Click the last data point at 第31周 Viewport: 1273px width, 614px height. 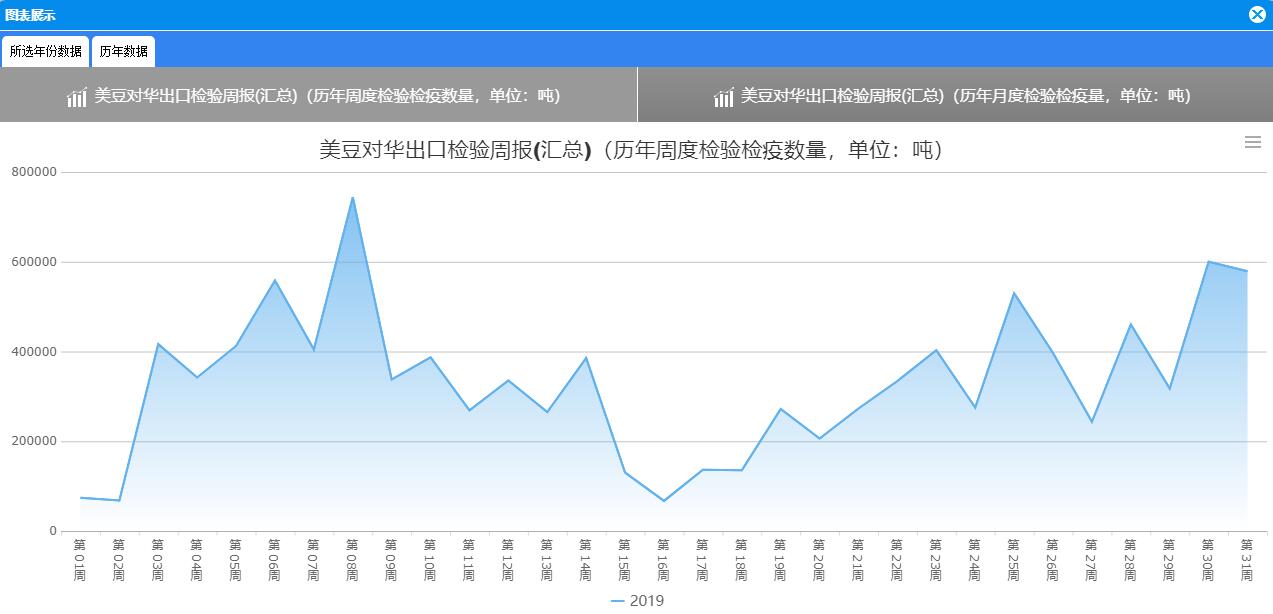pyautogui.click(x=1247, y=271)
